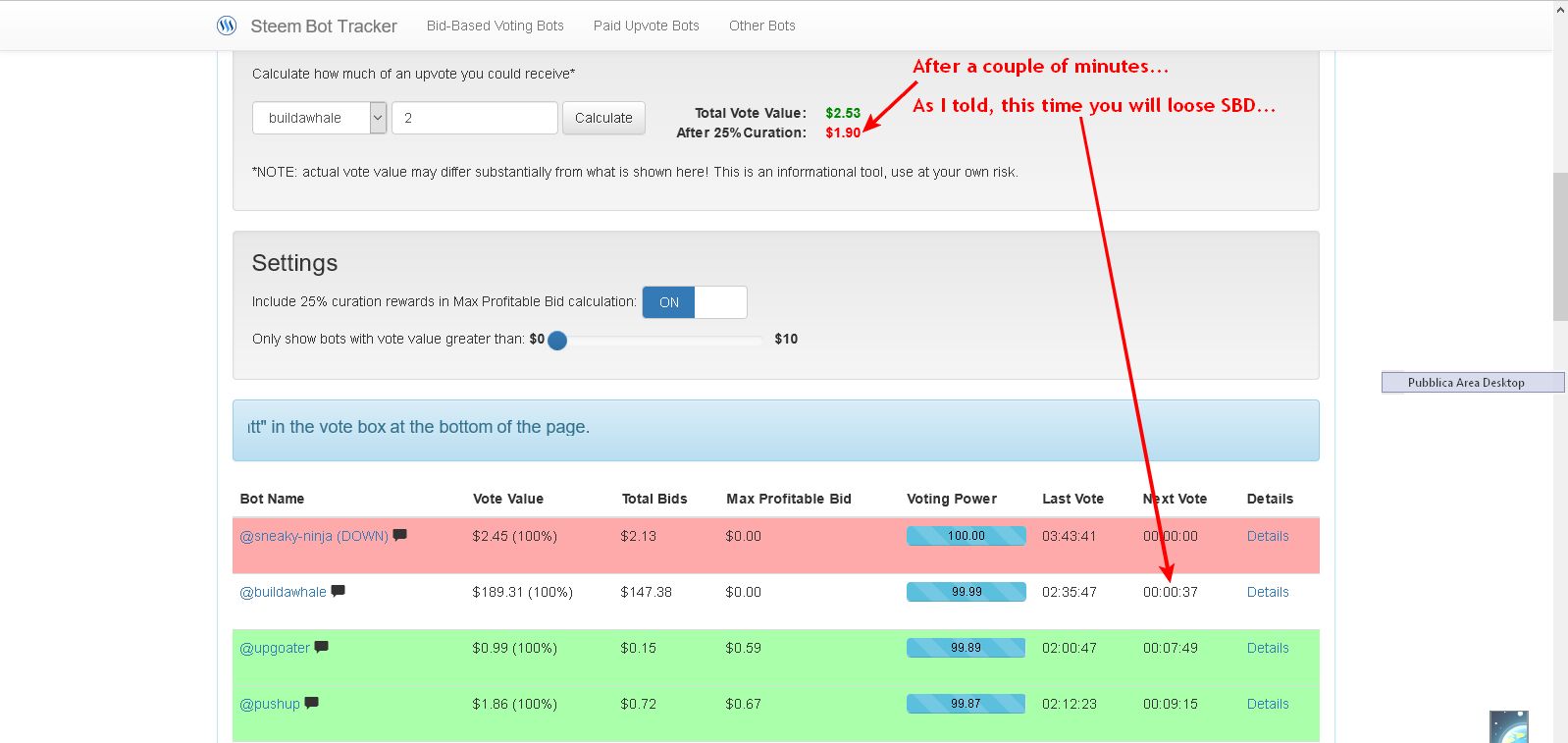Open the upgoater comment bubble icon

(322, 647)
